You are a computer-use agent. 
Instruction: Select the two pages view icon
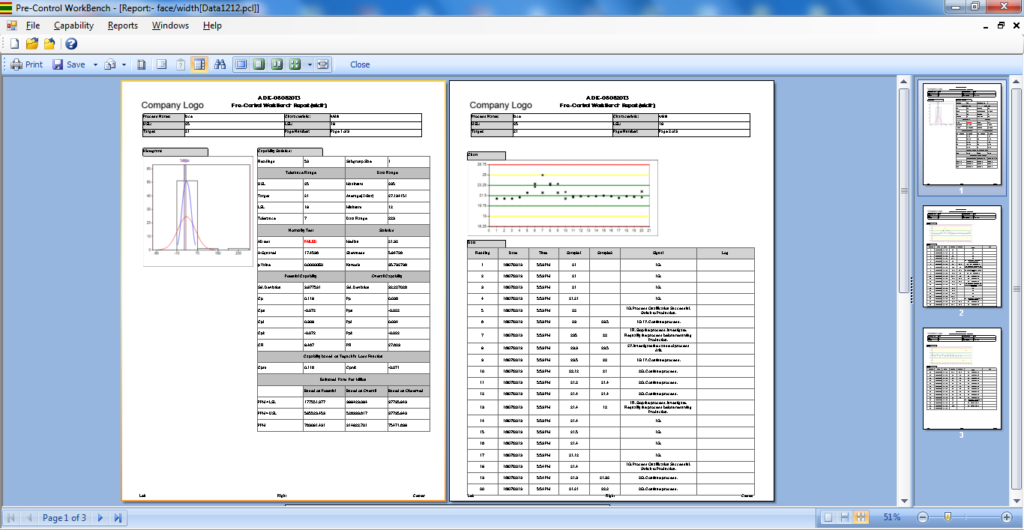point(277,65)
